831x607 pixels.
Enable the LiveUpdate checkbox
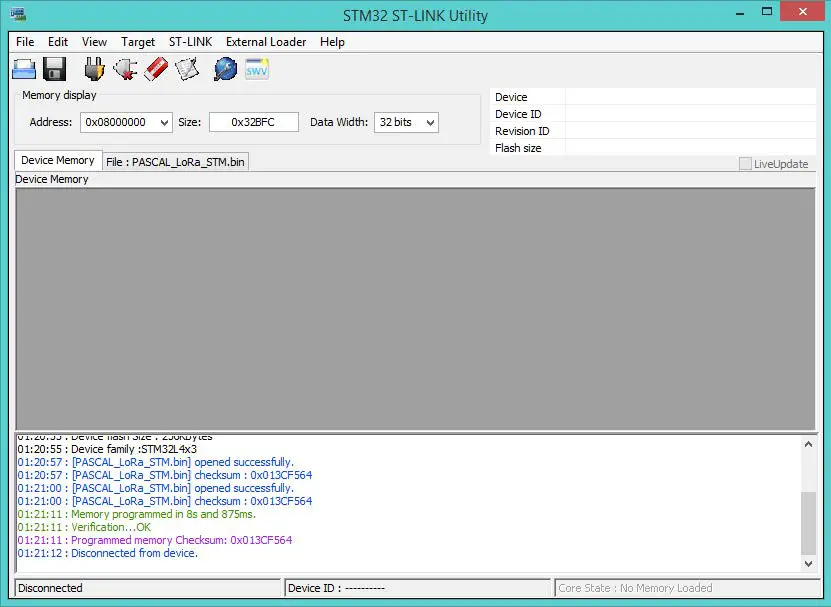coord(745,164)
